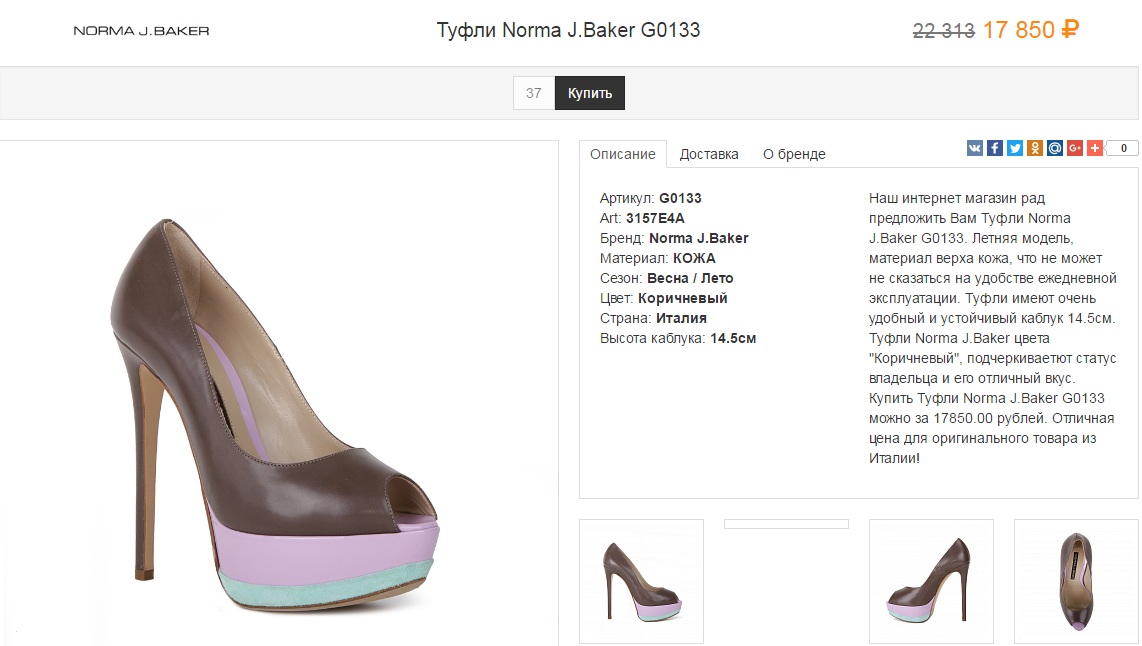Open more share options plus icon
This screenshot has width=1142, height=646.
point(1095,148)
